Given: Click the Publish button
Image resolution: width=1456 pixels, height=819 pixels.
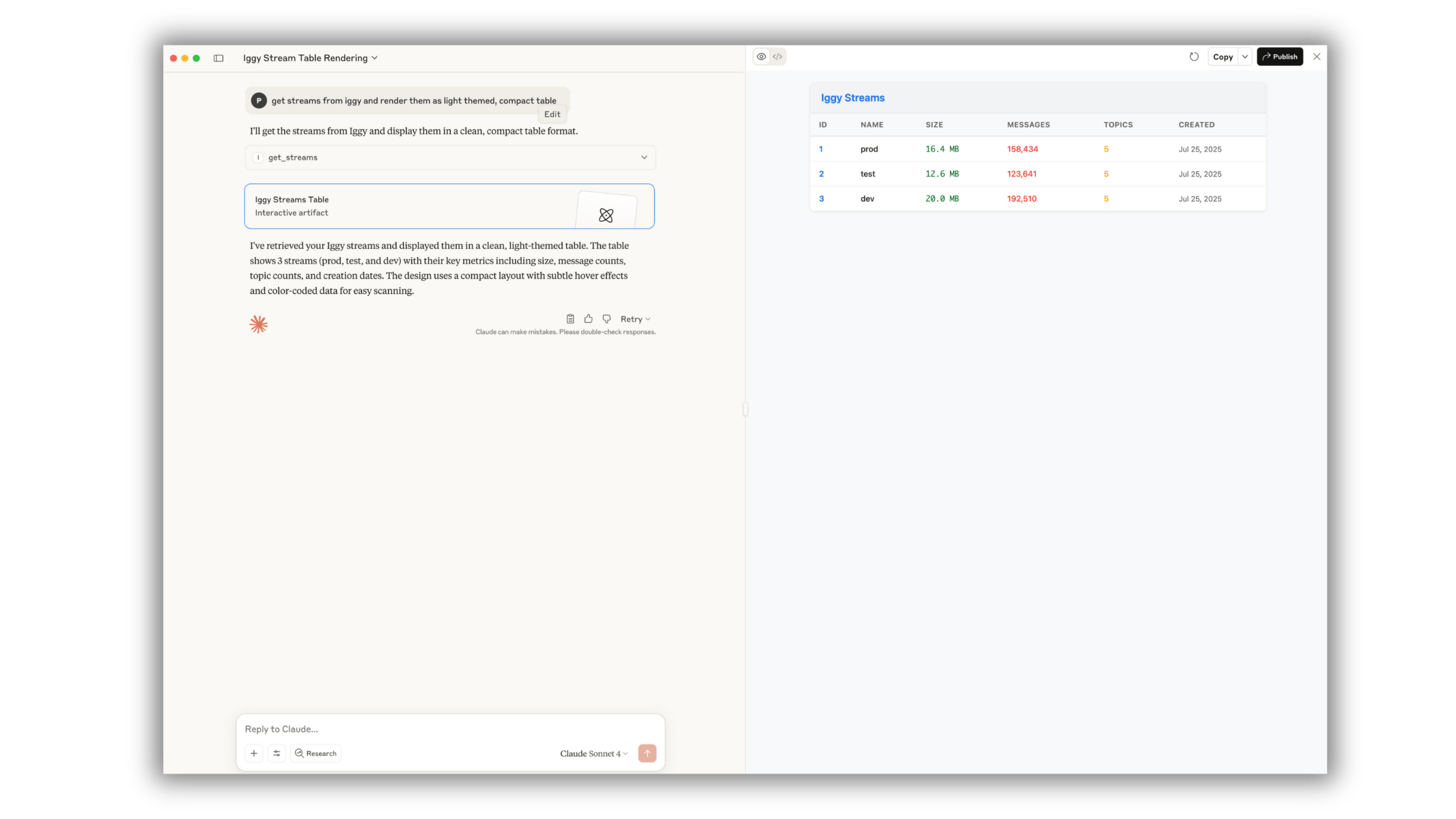Looking at the screenshot, I should pyautogui.click(x=1279, y=56).
